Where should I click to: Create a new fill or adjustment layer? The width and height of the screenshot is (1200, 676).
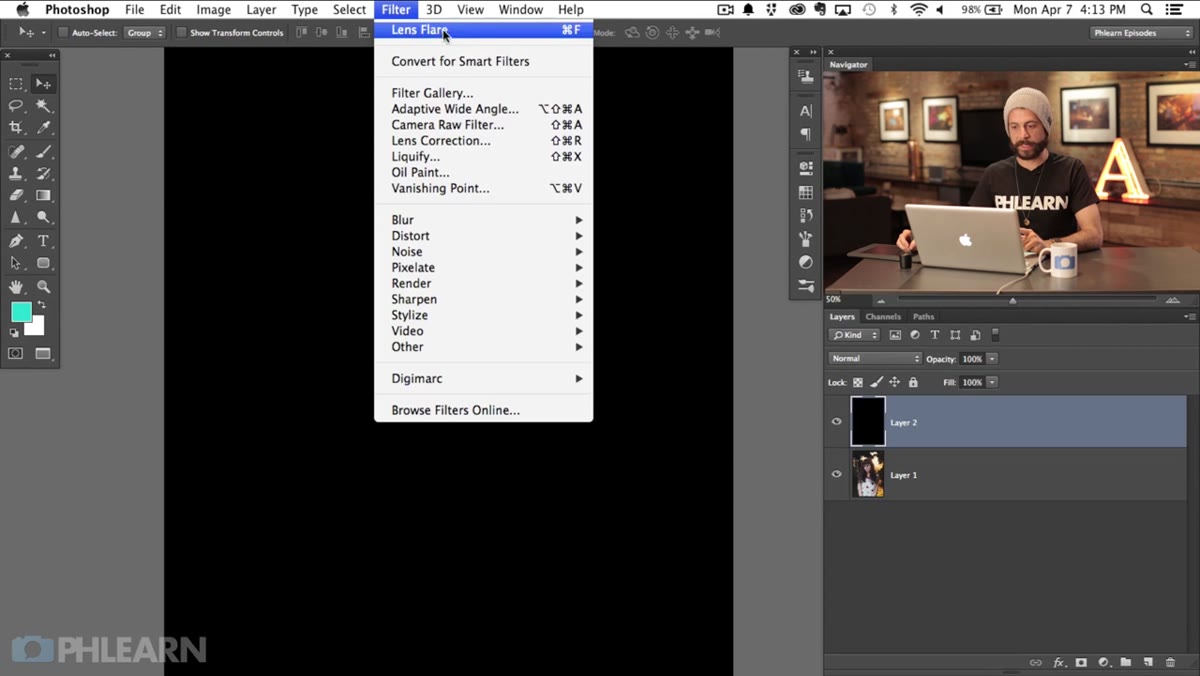[x=1104, y=662]
